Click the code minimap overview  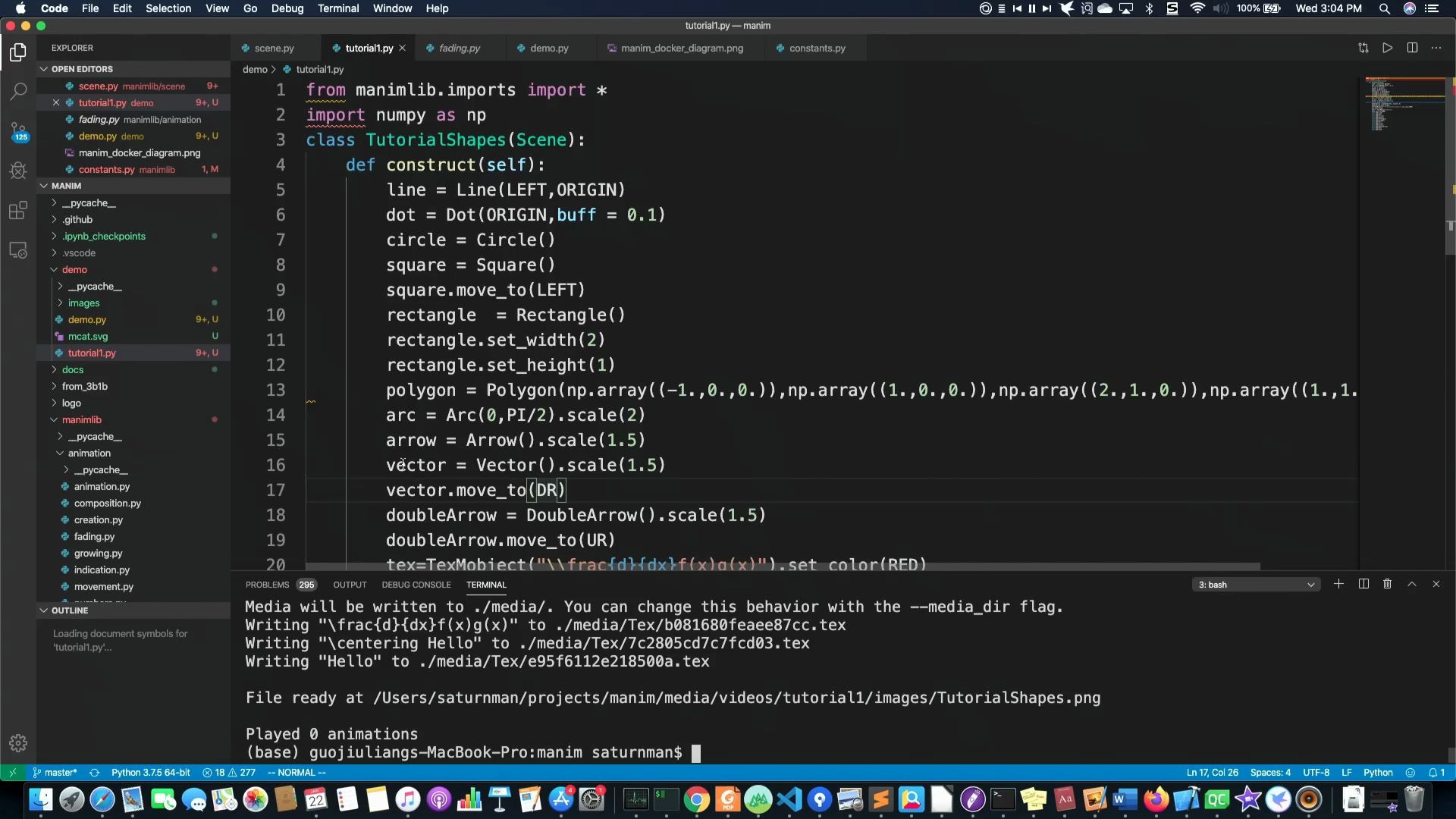click(1405, 104)
